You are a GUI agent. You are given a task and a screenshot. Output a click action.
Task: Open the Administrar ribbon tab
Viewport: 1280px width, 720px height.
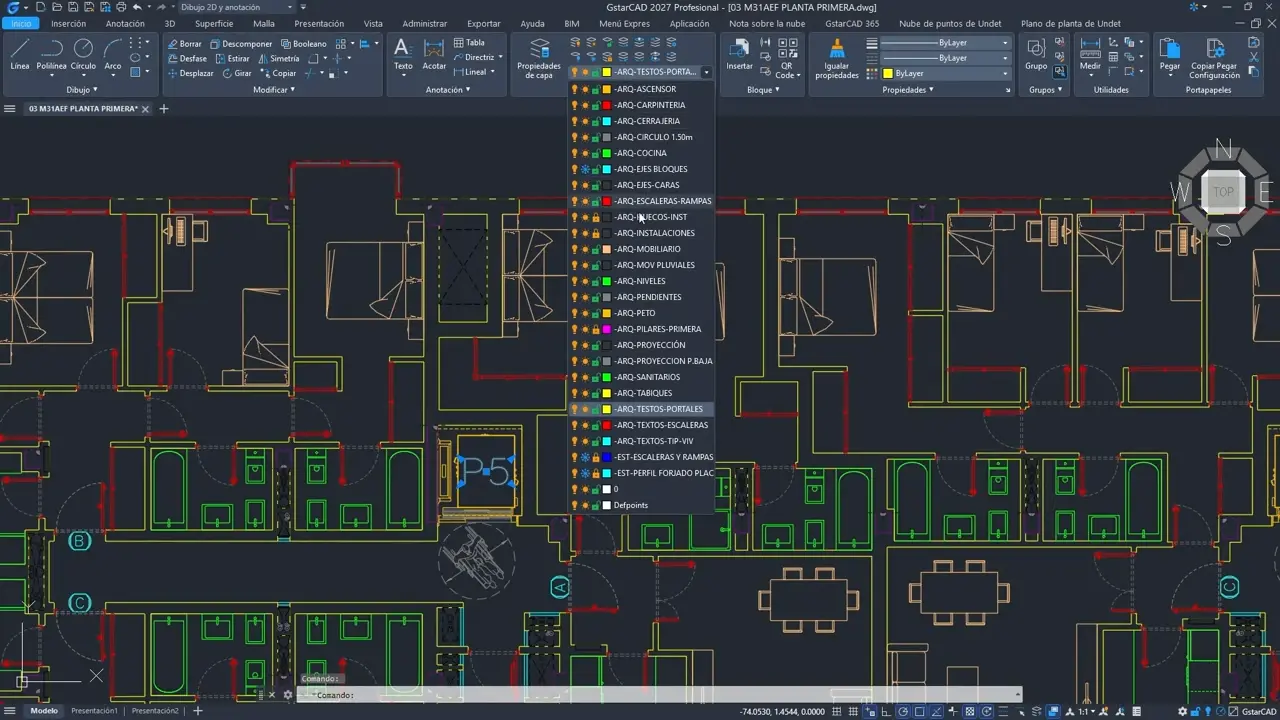pyautogui.click(x=425, y=23)
